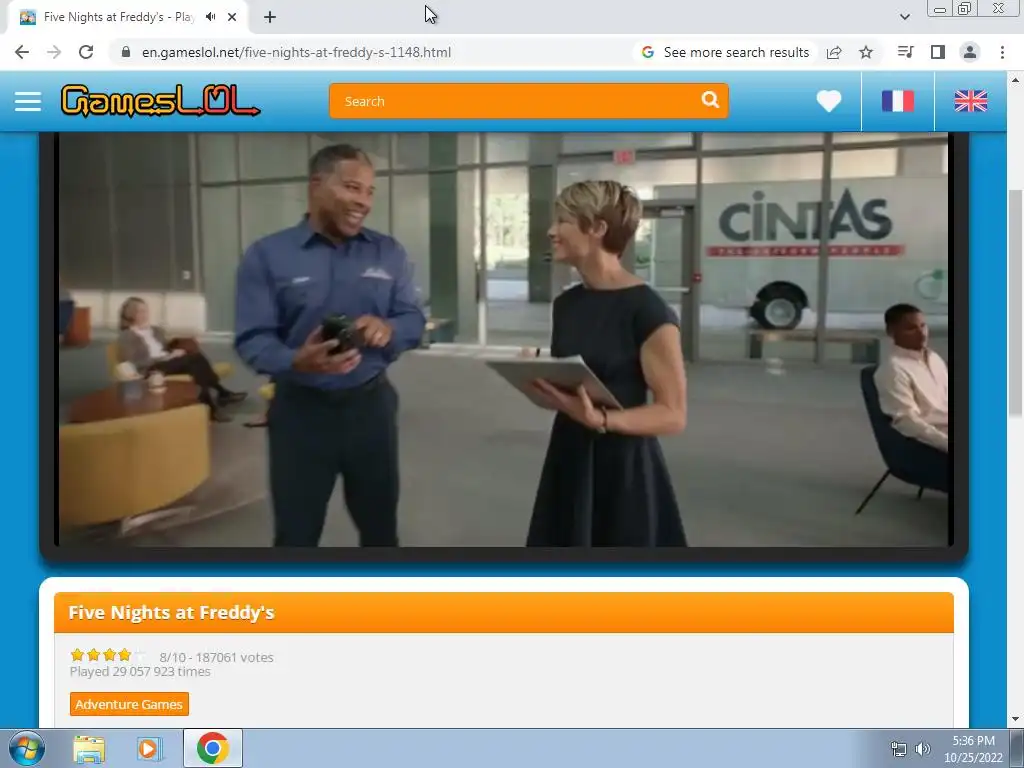This screenshot has width=1024, height=768.
Task: Click the GamesLOL logo
Action: coord(161,101)
